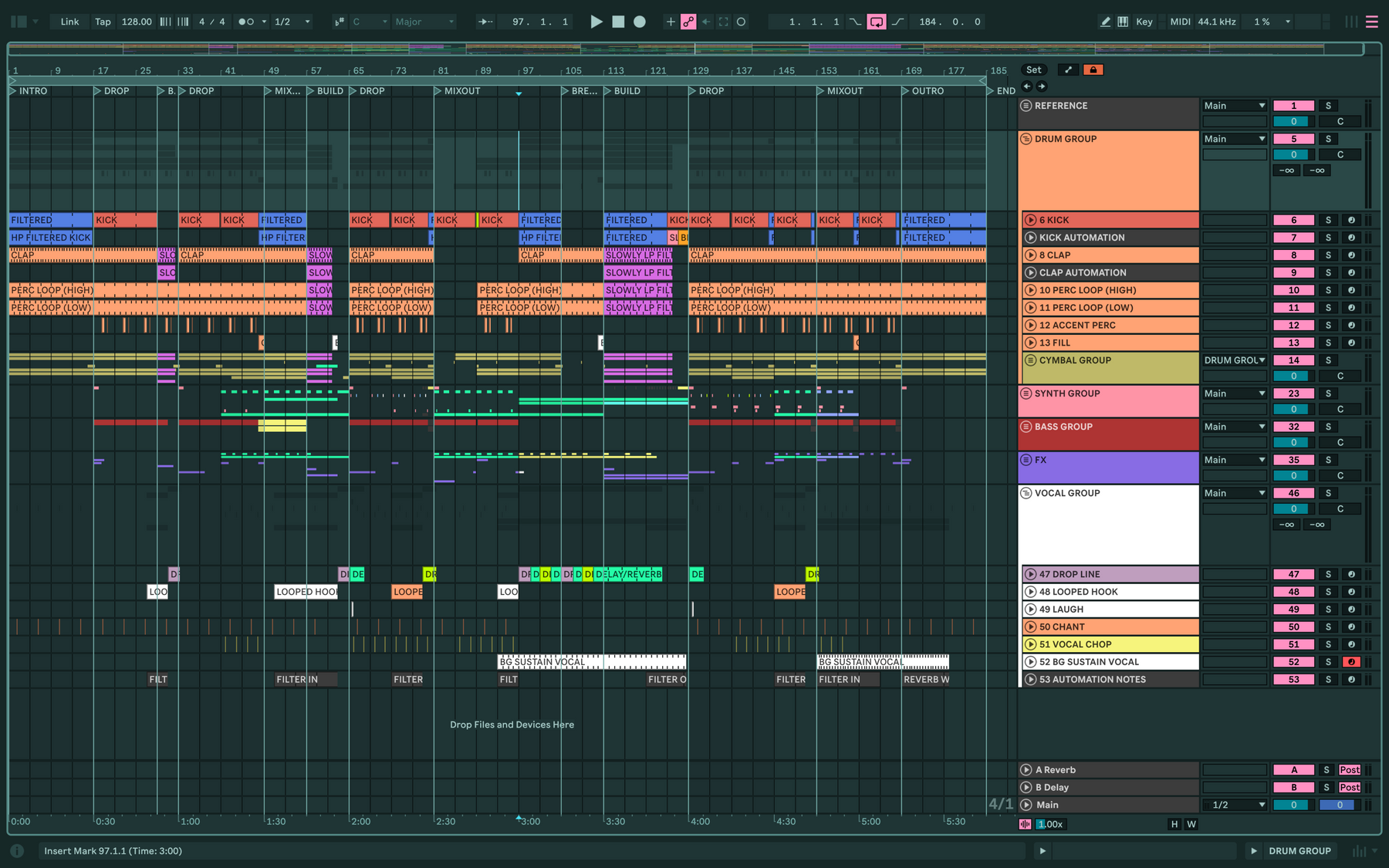1389x868 pixels.
Task: Toggle the Arrangement Loop switch
Action: (x=877, y=22)
